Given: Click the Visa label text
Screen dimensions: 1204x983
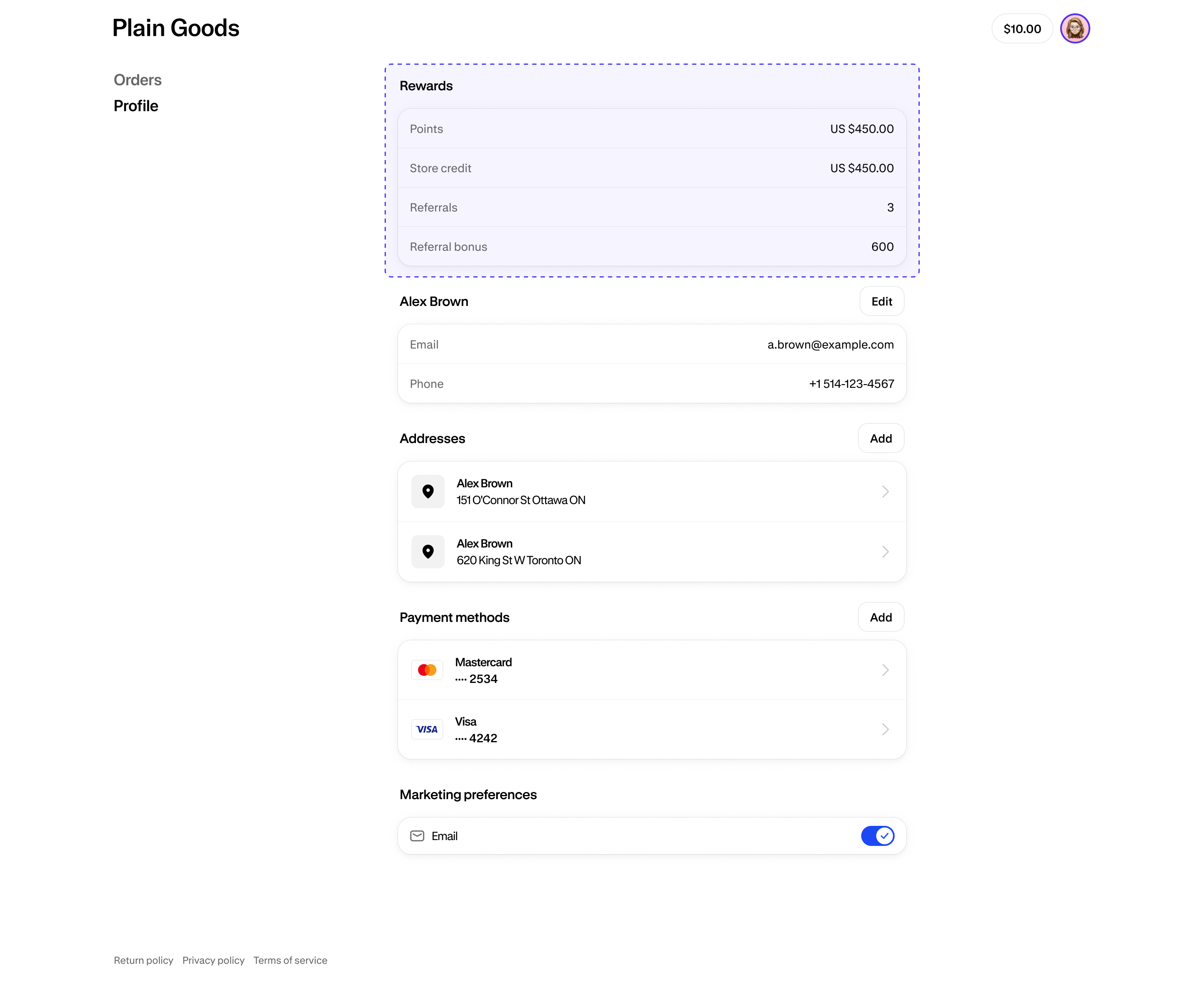Looking at the screenshot, I should [466, 721].
